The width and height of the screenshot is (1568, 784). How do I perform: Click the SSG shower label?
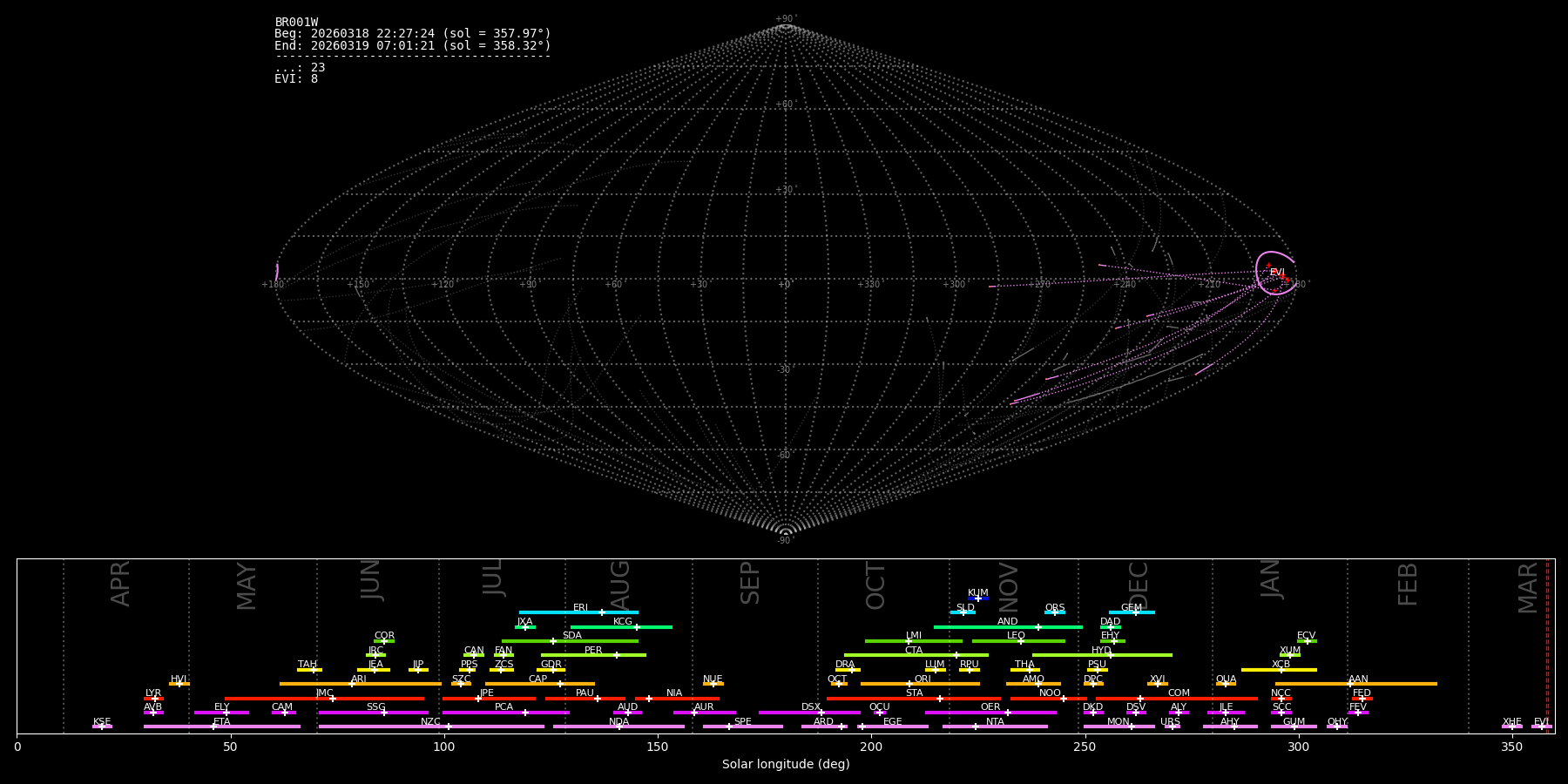(375, 707)
